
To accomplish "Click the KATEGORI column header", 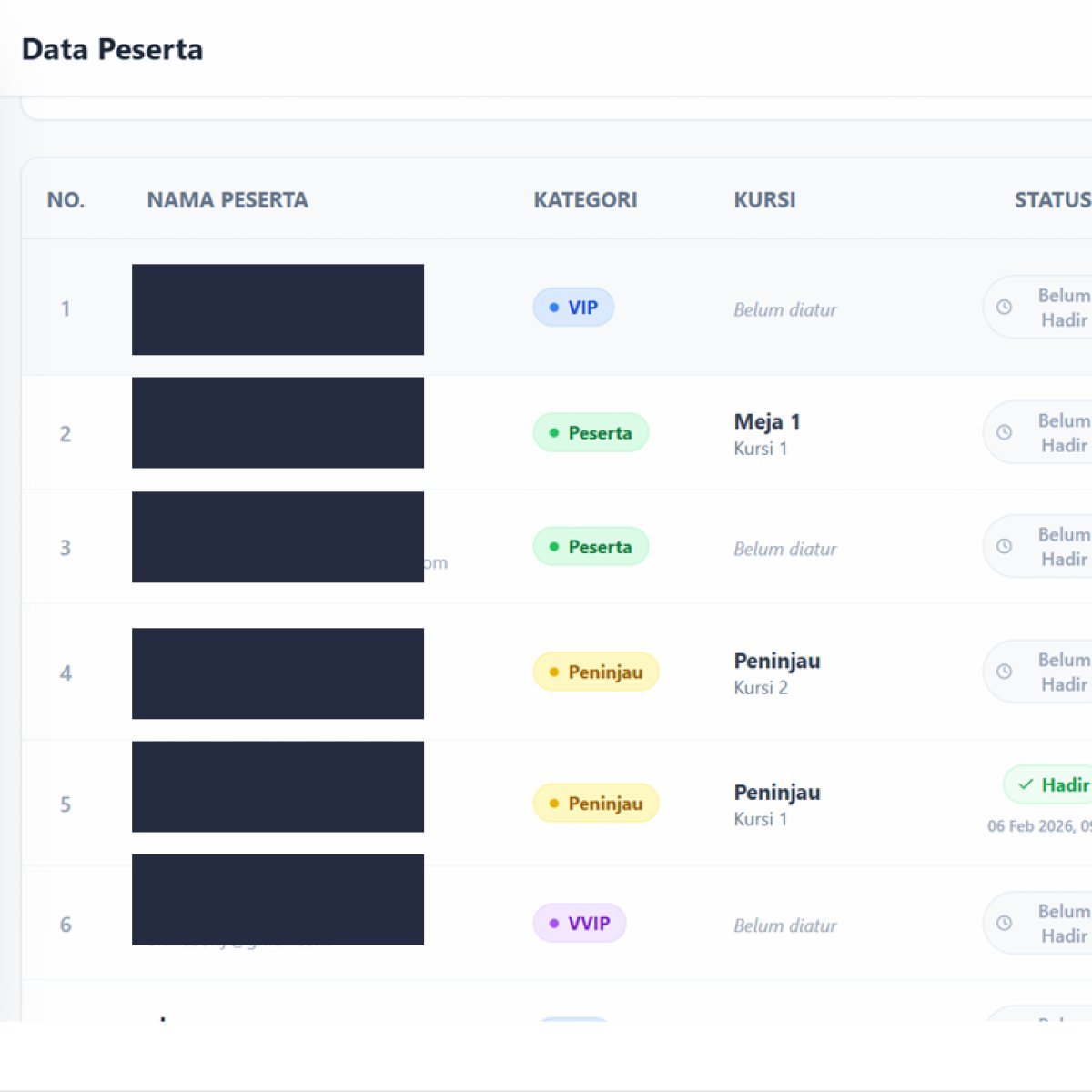I will [585, 200].
